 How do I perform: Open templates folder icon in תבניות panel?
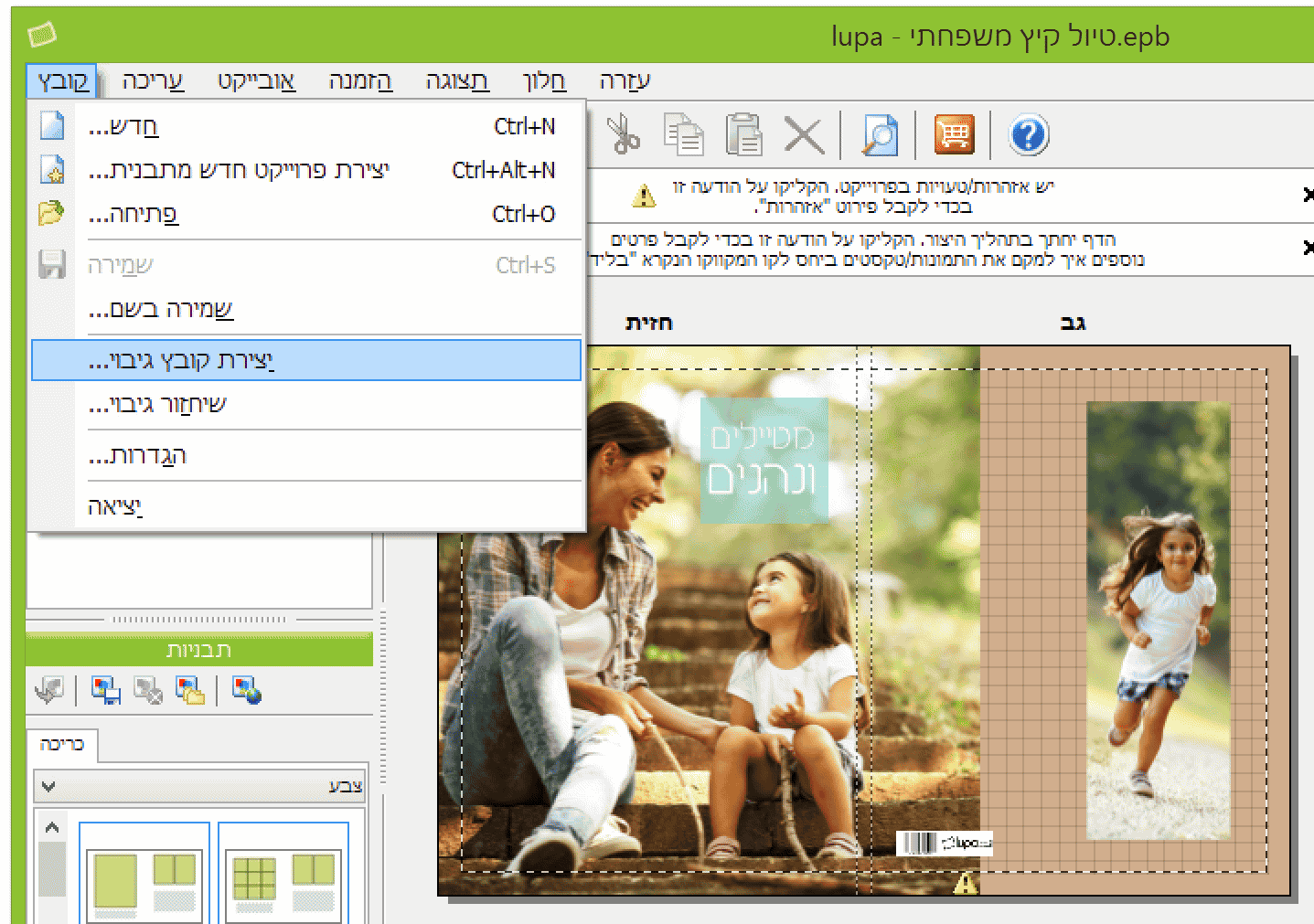(188, 691)
